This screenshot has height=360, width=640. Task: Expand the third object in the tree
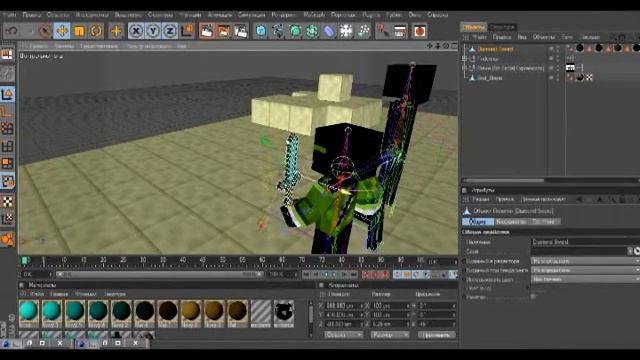464,68
